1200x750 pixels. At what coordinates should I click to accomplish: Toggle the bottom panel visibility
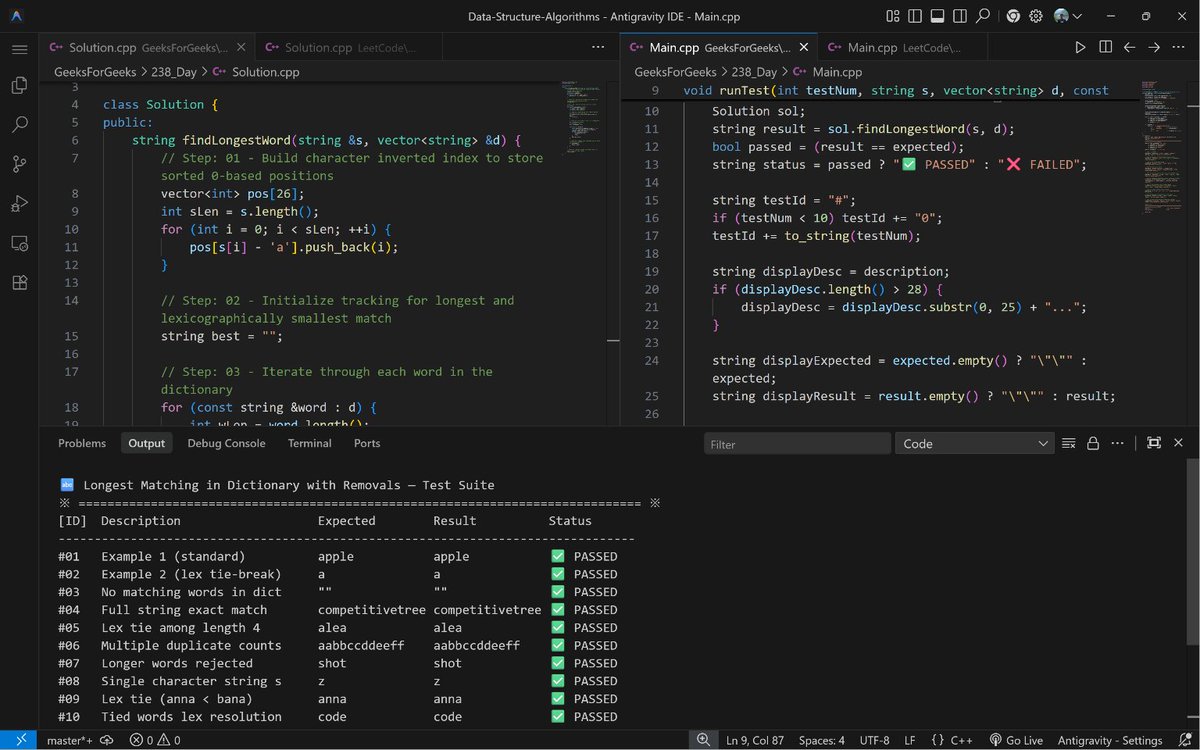coord(937,16)
